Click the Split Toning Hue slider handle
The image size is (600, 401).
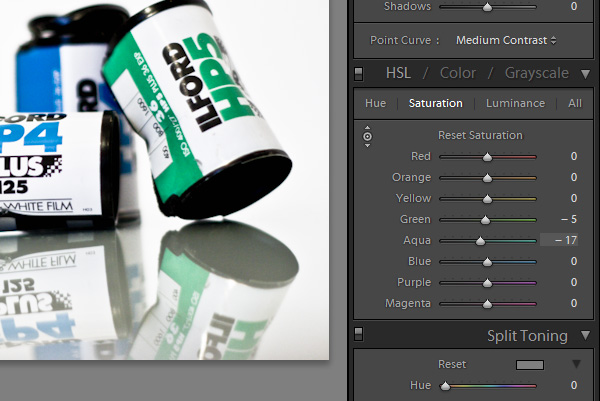point(445,386)
